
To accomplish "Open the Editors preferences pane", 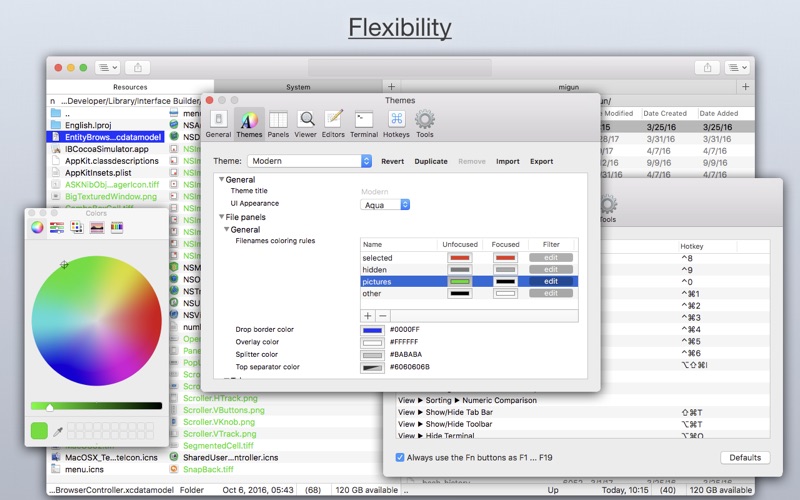I will tap(333, 124).
